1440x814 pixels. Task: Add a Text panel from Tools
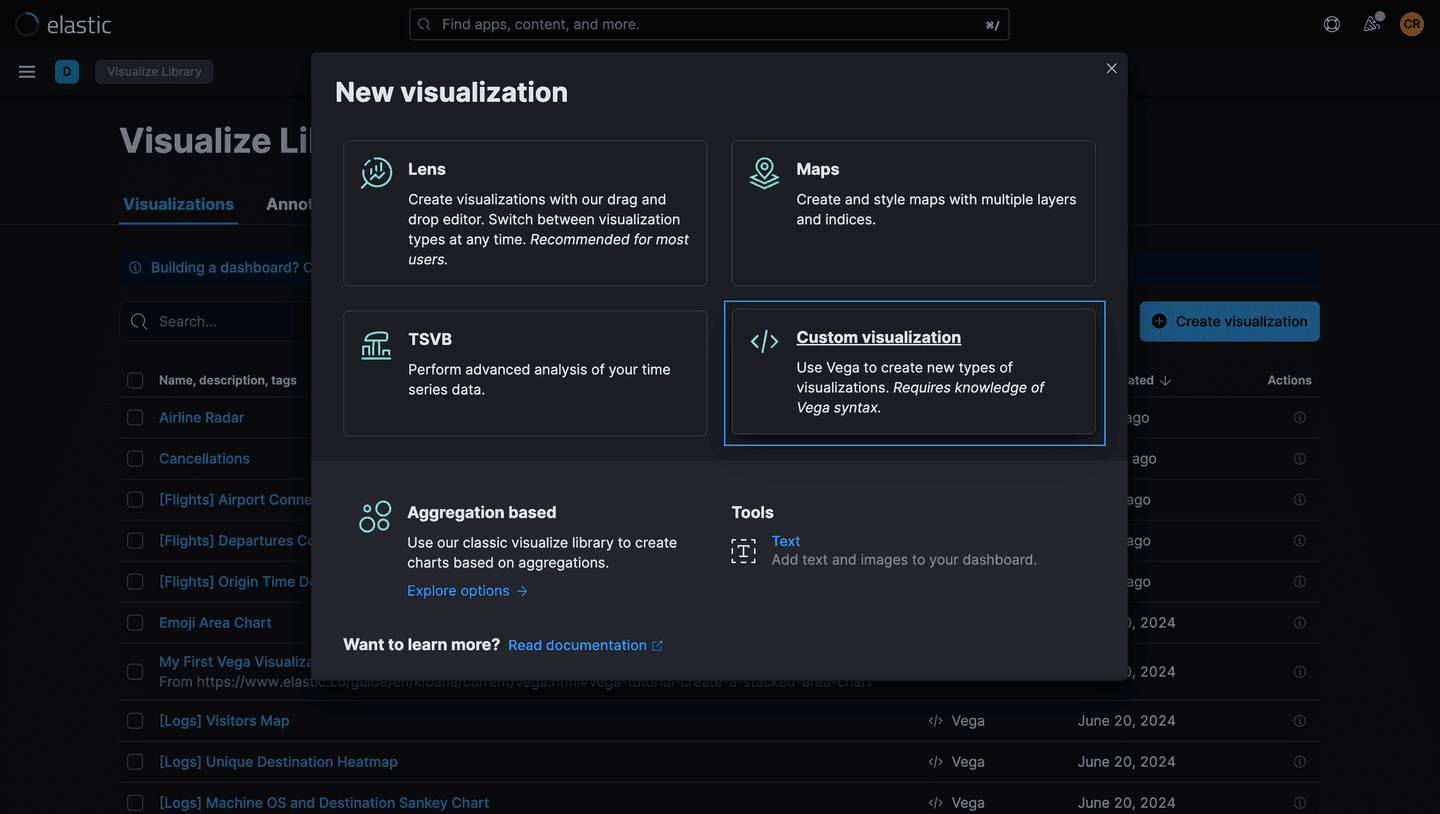coord(786,540)
